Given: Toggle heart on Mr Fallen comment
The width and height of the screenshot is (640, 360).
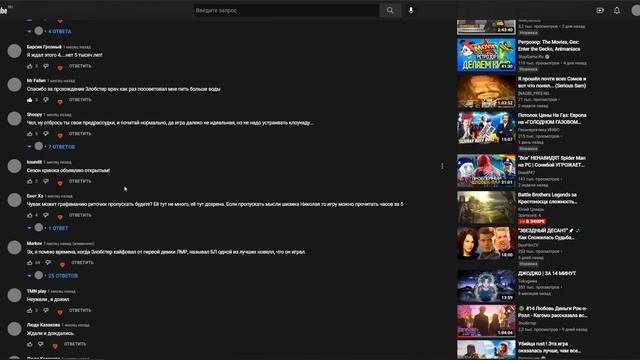Looking at the screenshot, I should point(60,101).
